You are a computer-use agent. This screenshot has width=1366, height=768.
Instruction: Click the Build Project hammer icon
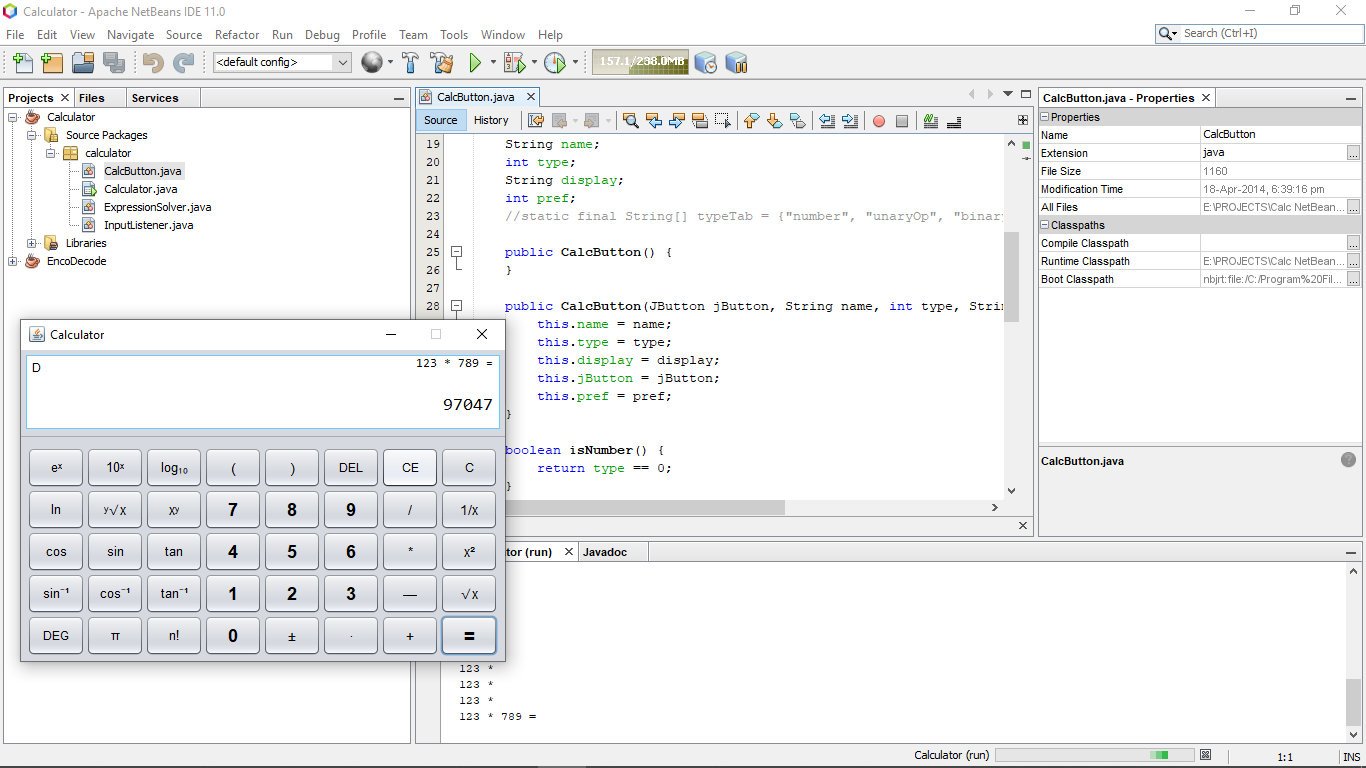pyautogui.click(x=410, y=63)
